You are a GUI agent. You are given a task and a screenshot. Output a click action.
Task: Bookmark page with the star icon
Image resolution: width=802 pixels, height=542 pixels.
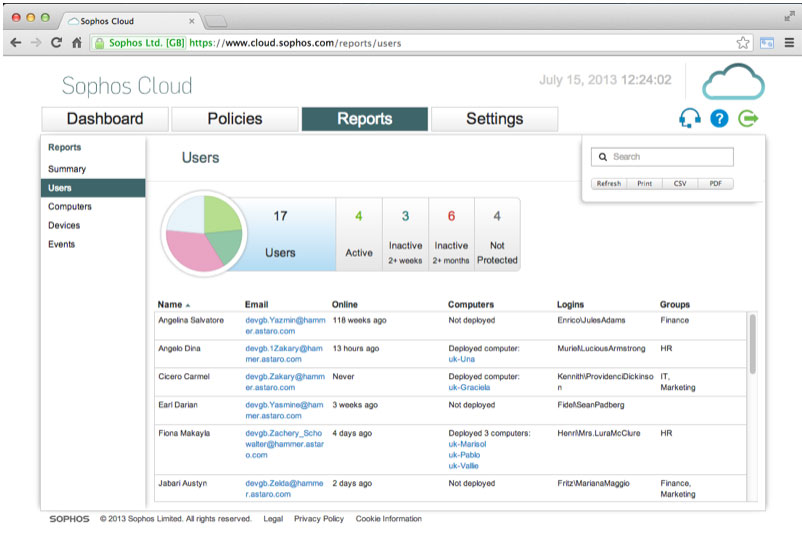743,43
